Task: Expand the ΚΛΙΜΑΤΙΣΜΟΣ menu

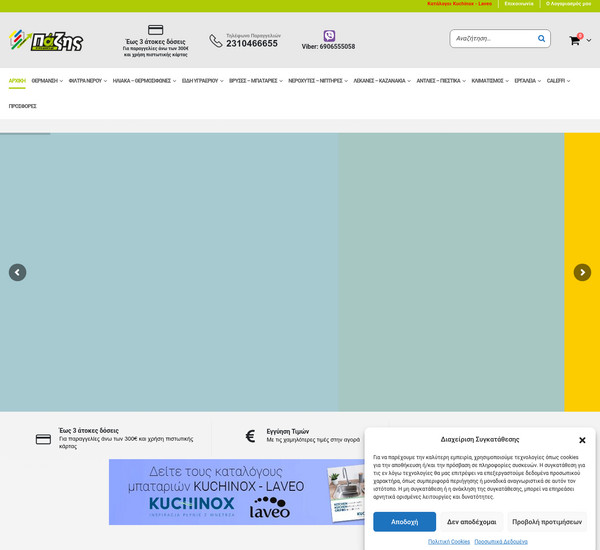Action: [x=490, y=81]
